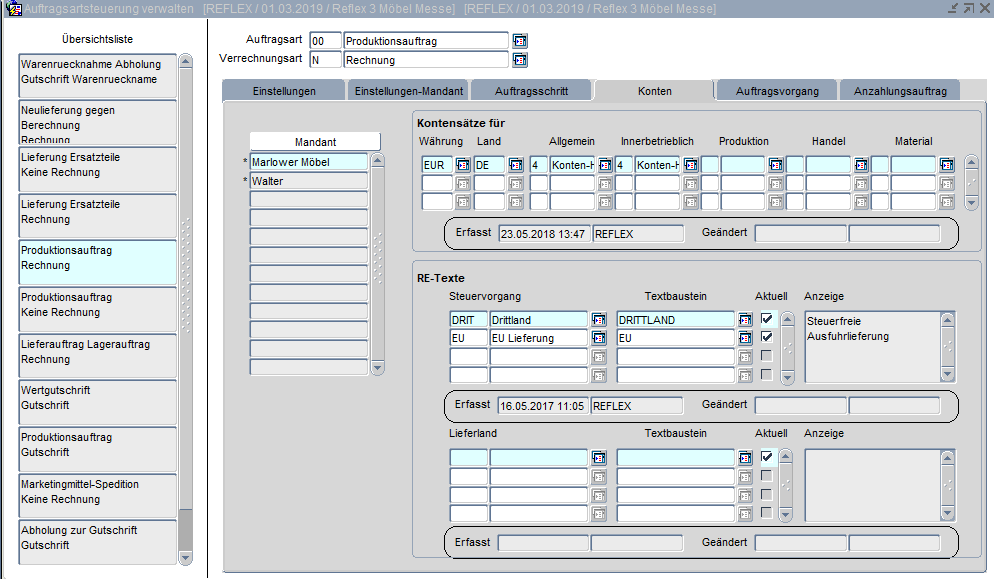Open lookup icon for Drittland Steuervorgang
Image resolution: width=994 pixels, height=579 pixels.
click(x=599, y=320)
